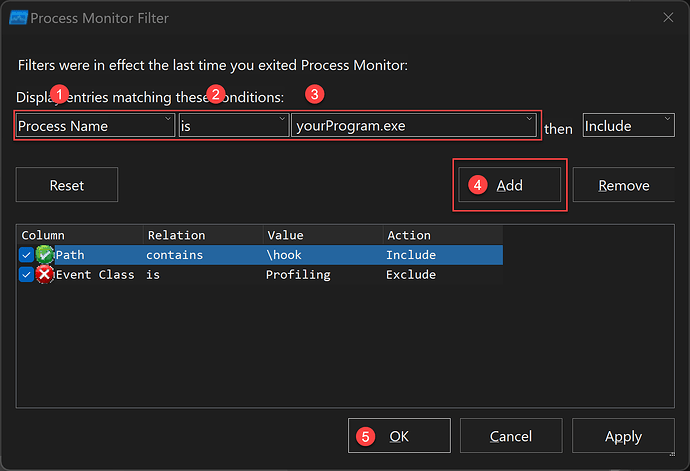Click the 'Profiling' value cell
This screenshot has height=471, width=690.
(x=298, y=275)
